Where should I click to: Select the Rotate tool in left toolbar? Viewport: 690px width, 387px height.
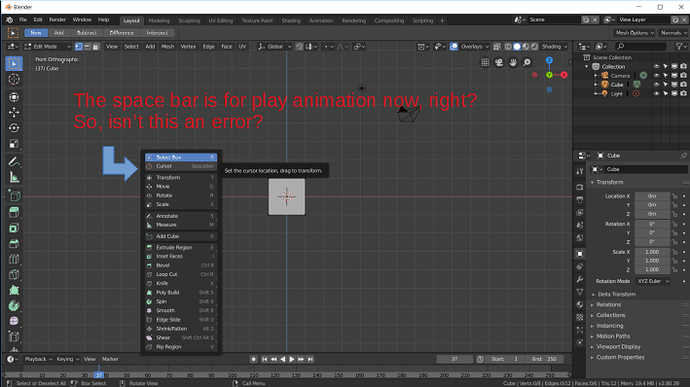[x=14, y=128]
